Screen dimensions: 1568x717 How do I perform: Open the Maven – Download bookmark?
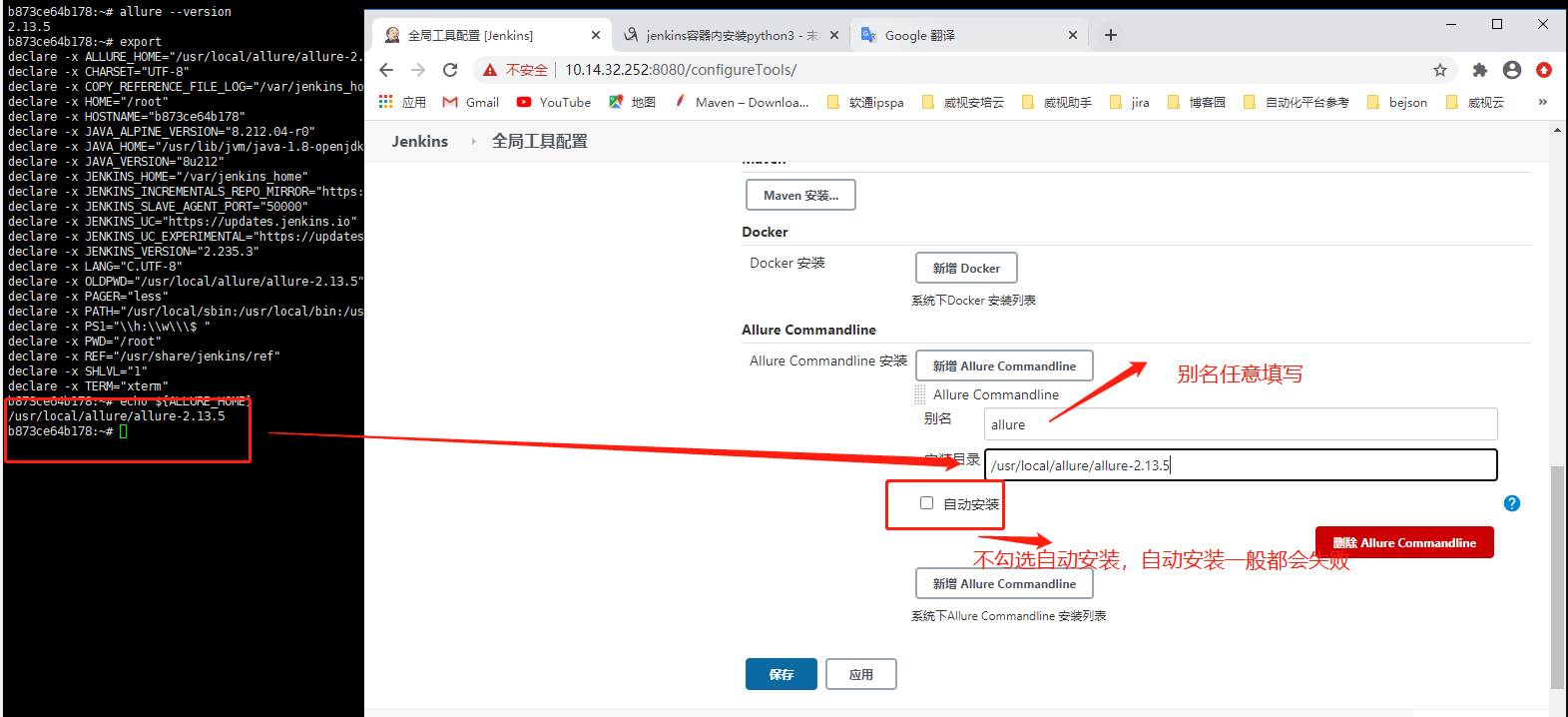[742, 102]
